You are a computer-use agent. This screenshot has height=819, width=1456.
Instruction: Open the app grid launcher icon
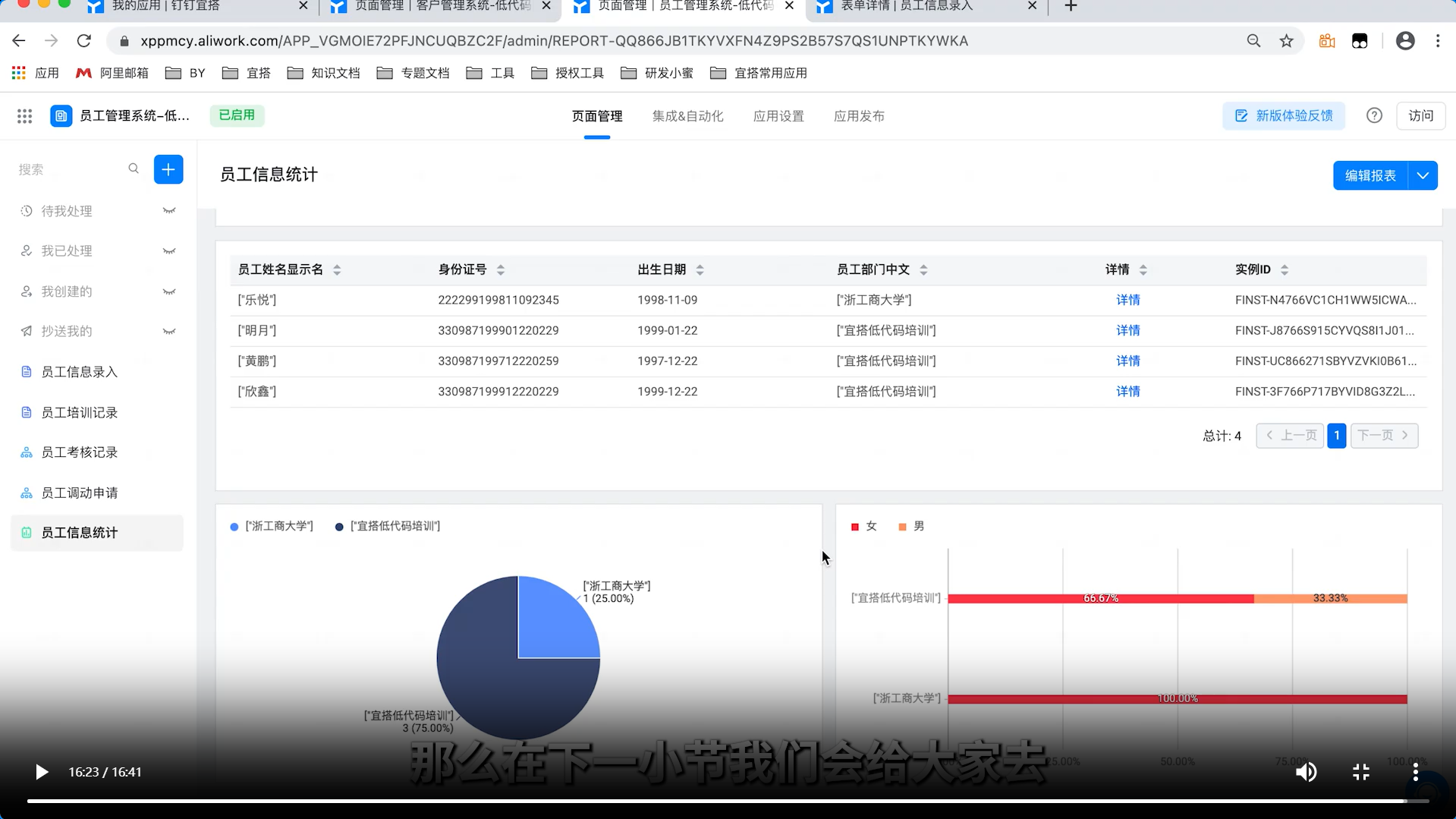coord(24,116)
